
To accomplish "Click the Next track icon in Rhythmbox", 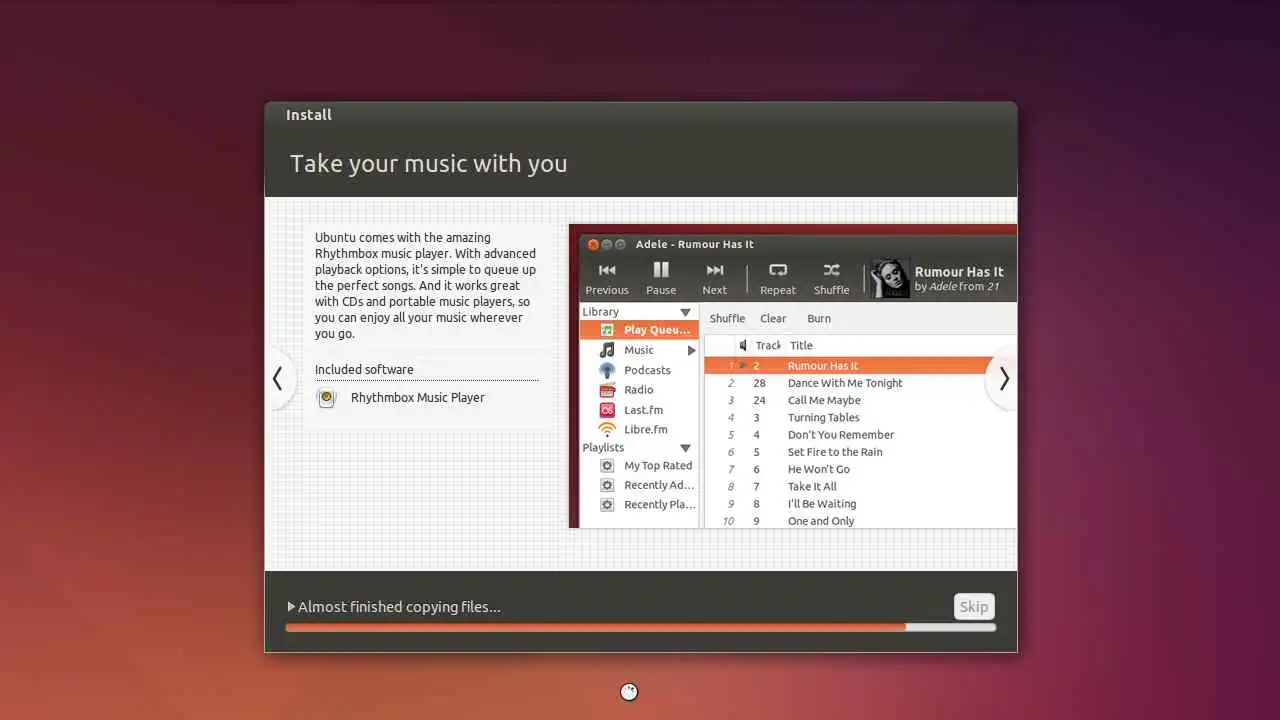I will (715, 270).
